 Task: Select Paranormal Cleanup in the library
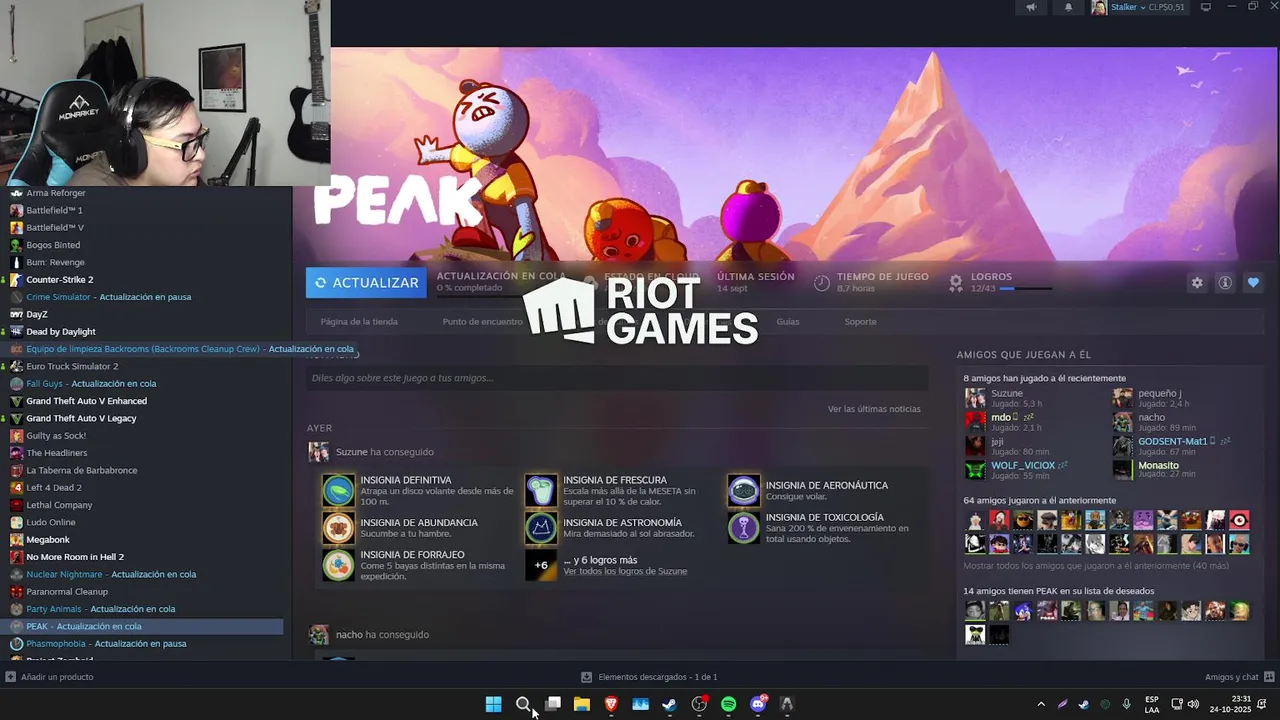66,592
